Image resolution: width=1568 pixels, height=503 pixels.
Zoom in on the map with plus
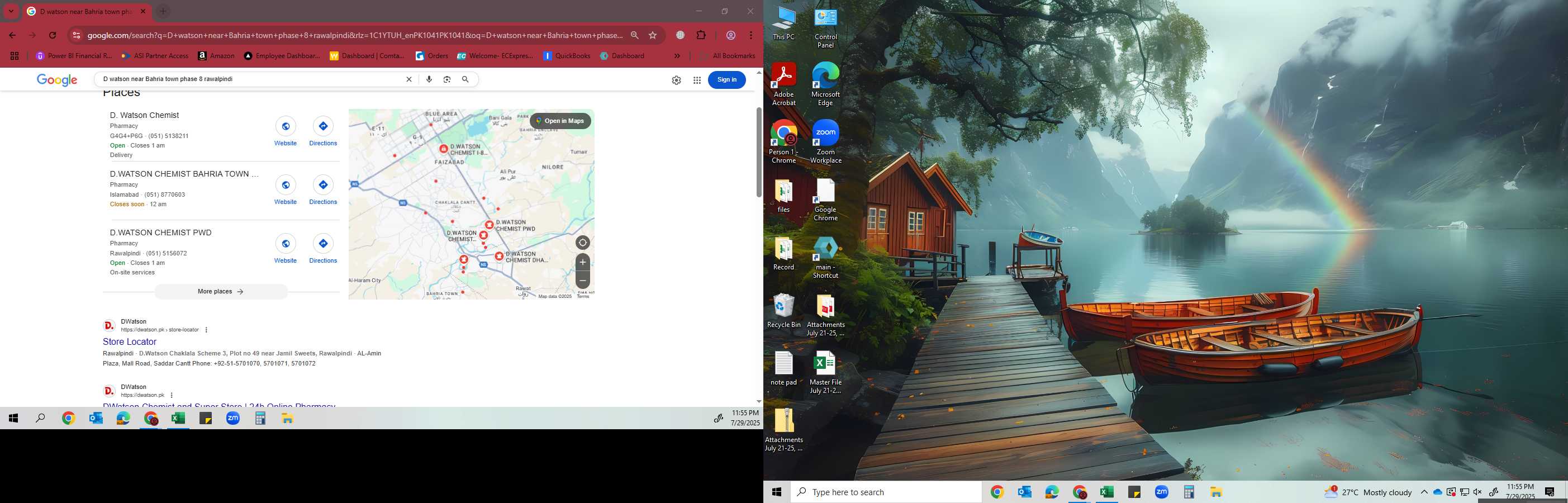click(x=582, y=262)
